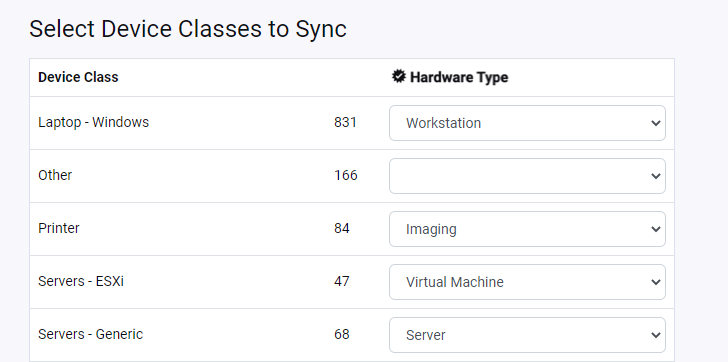Click the 'Servers - ESXi' device class text
The height and width of the screenshot is (362, 728).
pos(81,281)
